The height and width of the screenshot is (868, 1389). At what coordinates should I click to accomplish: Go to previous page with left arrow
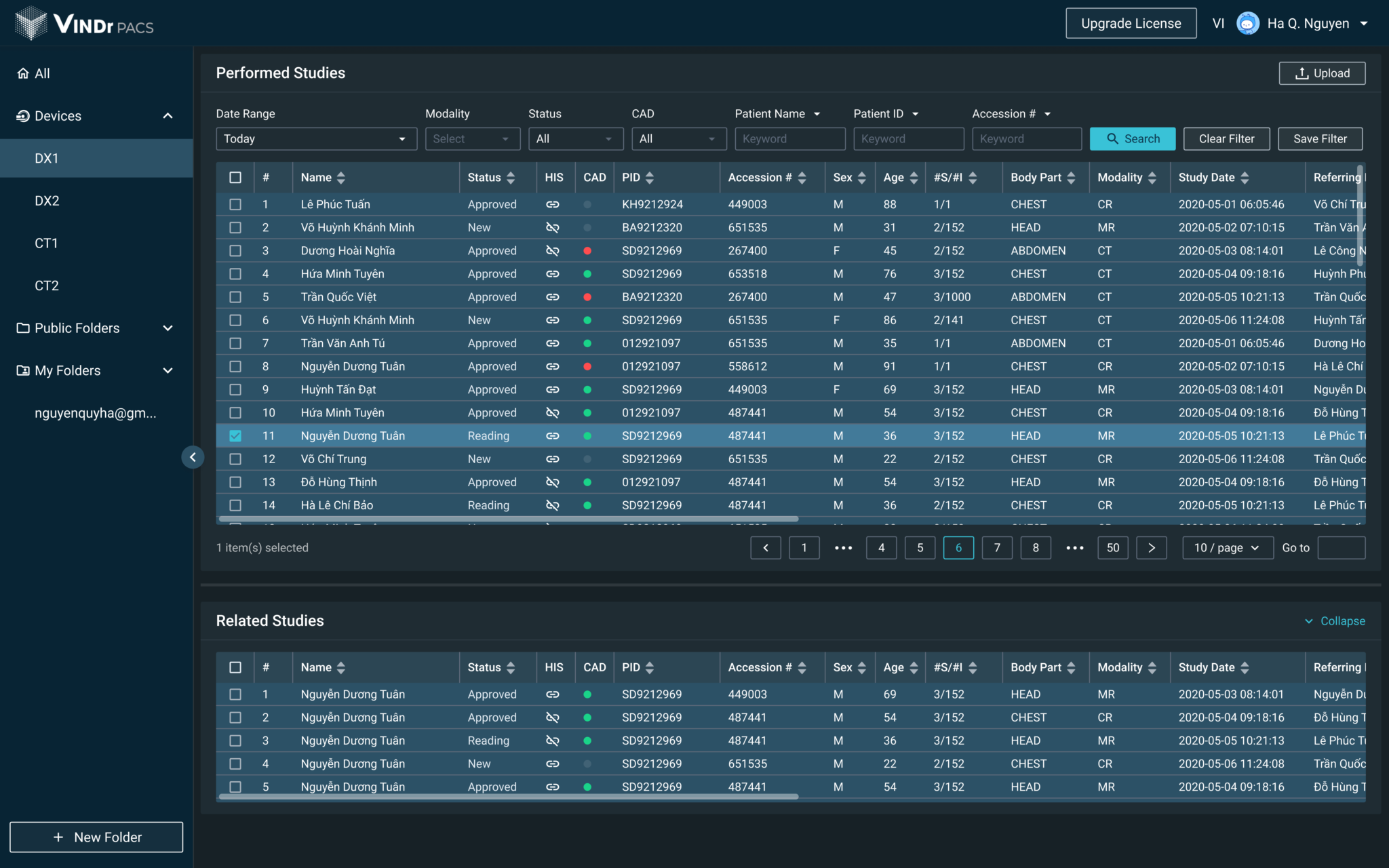[x=766, y=548]
